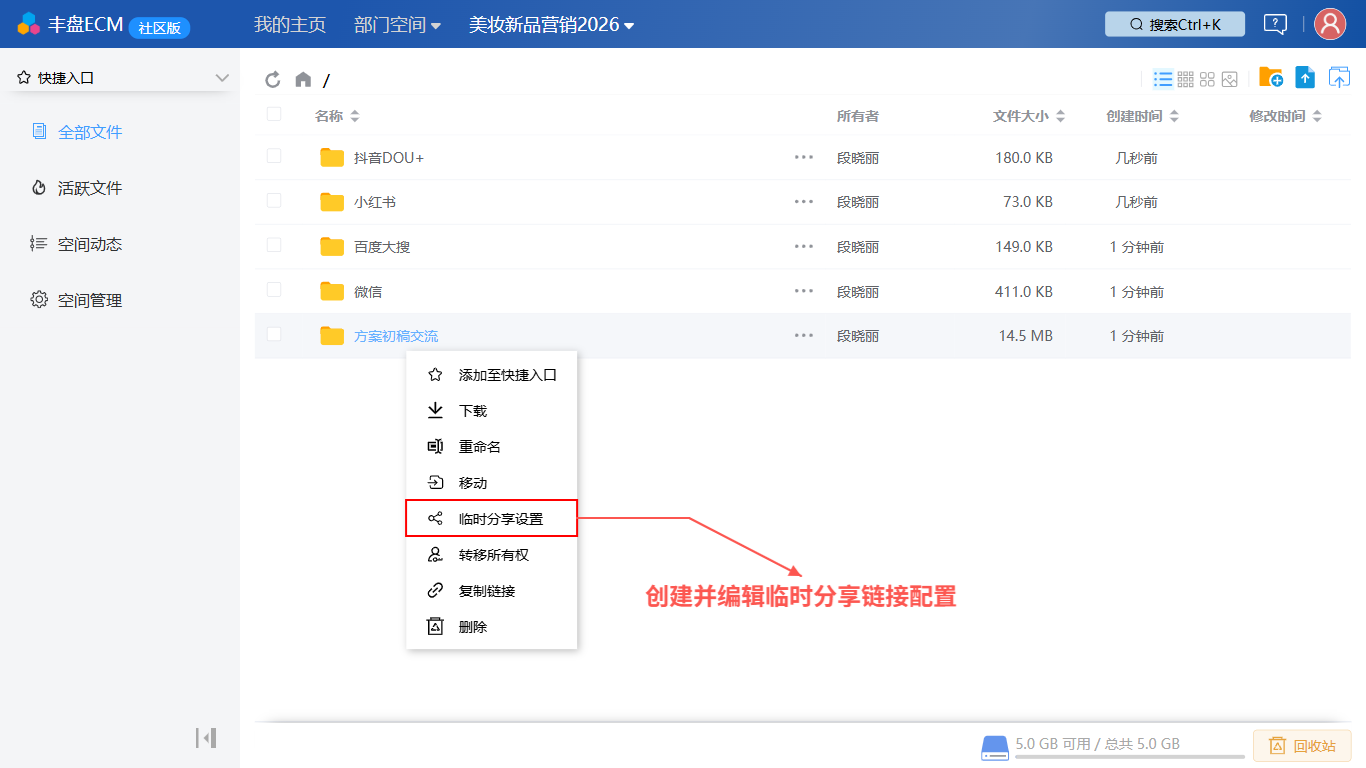Collapse sidebar using the bottom collapse icon
1366x768 pixels.
click(206, 738)
